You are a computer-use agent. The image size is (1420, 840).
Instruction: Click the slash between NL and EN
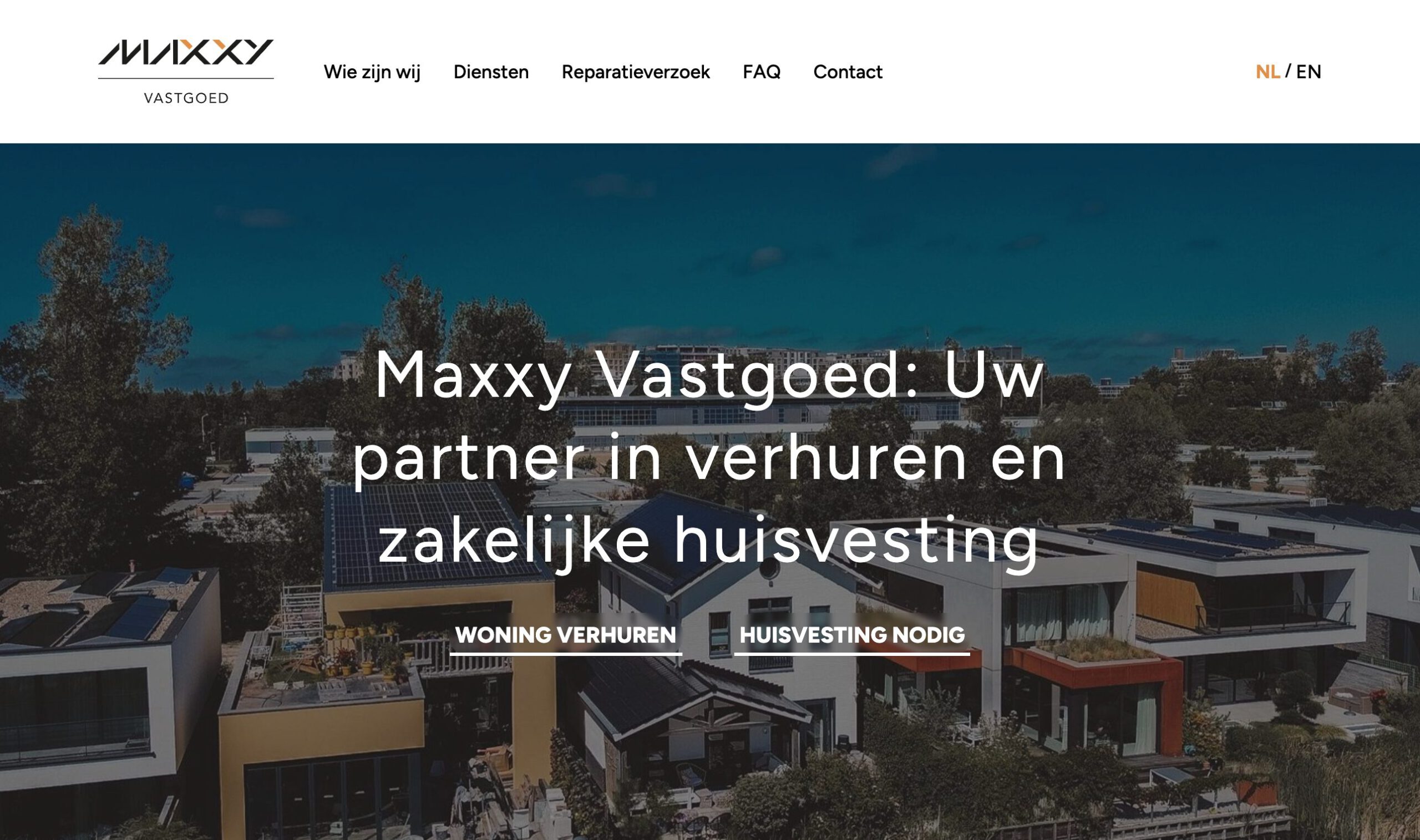point(1289,72)
